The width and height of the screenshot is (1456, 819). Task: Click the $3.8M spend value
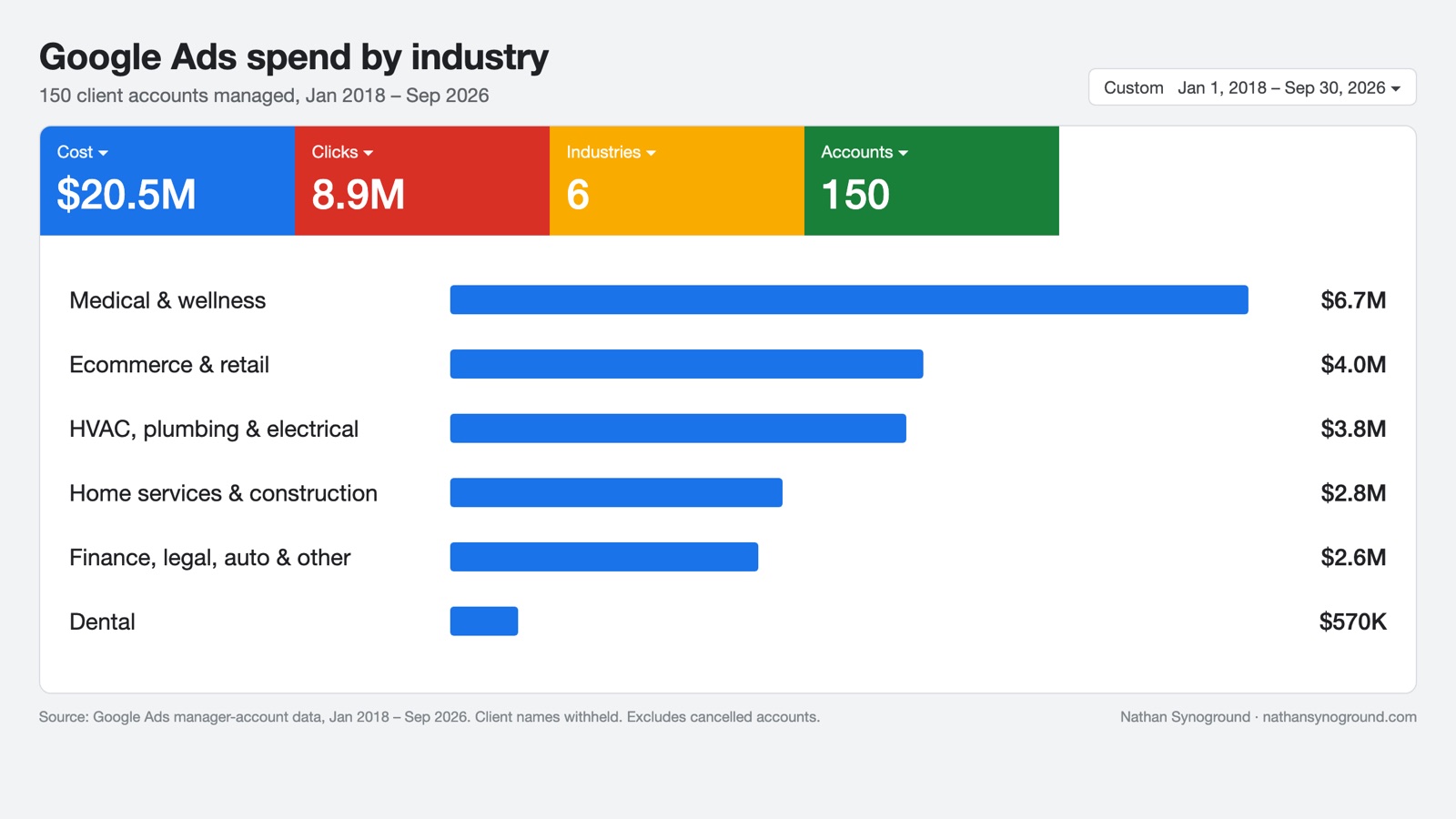(x=1353, y=429)
